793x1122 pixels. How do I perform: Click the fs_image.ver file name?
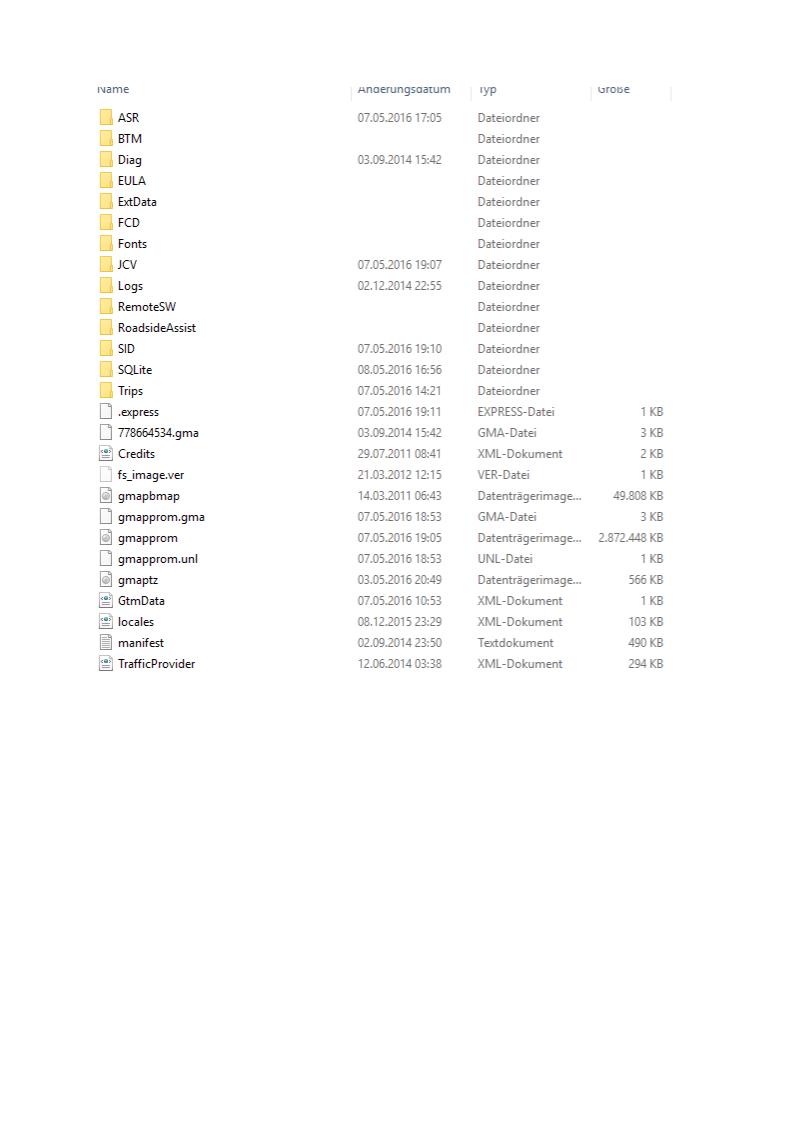point(151,475)
